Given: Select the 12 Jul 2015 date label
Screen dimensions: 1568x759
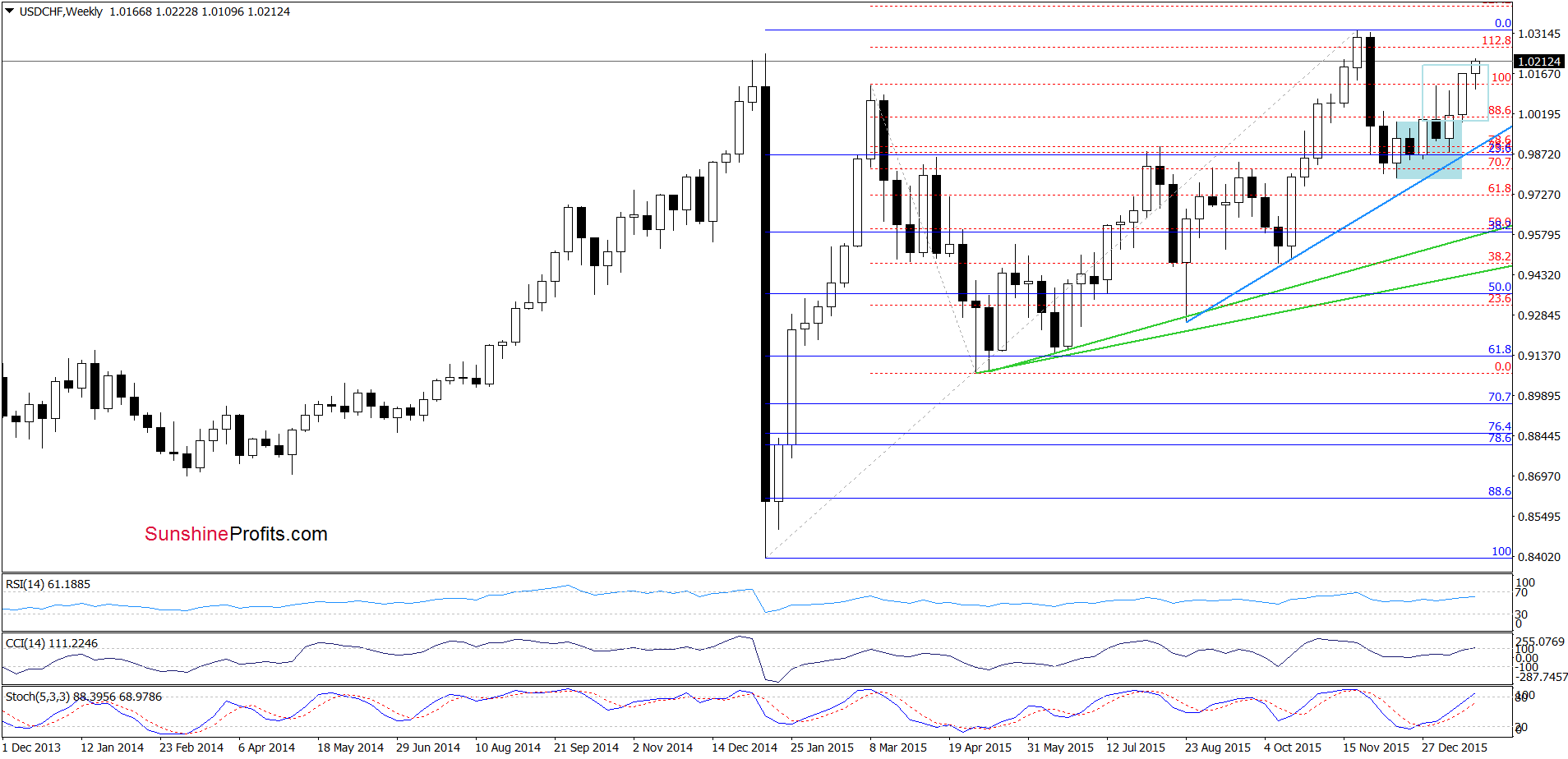Looking at the screenshot, I should coord(1136,747).
